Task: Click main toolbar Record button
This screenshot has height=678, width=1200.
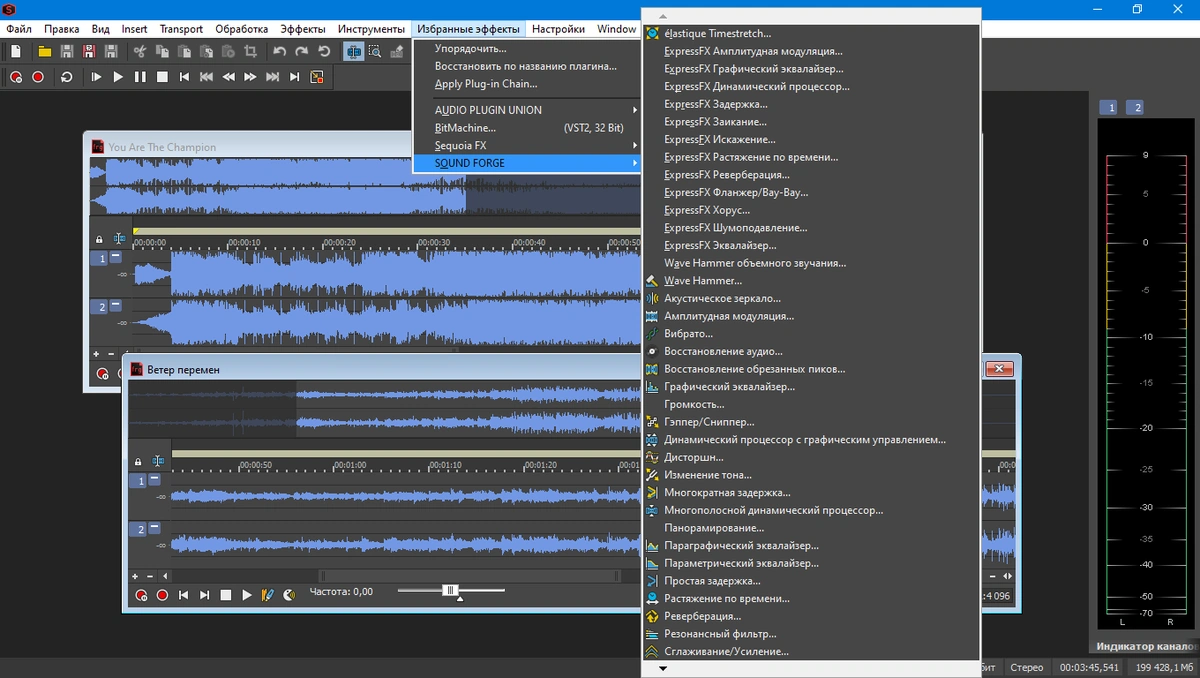Action: [38, 77]
